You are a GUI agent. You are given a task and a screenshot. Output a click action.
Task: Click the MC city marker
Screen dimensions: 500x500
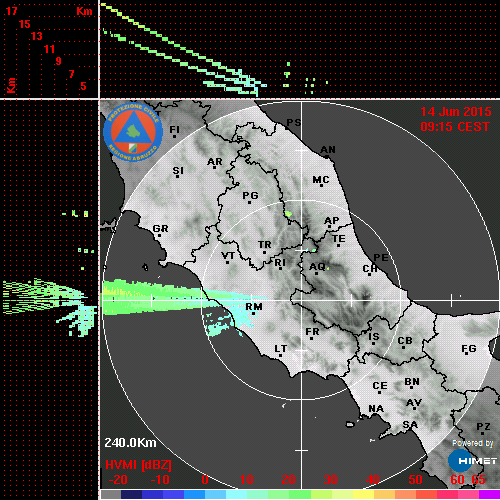(x=321, y=180)
